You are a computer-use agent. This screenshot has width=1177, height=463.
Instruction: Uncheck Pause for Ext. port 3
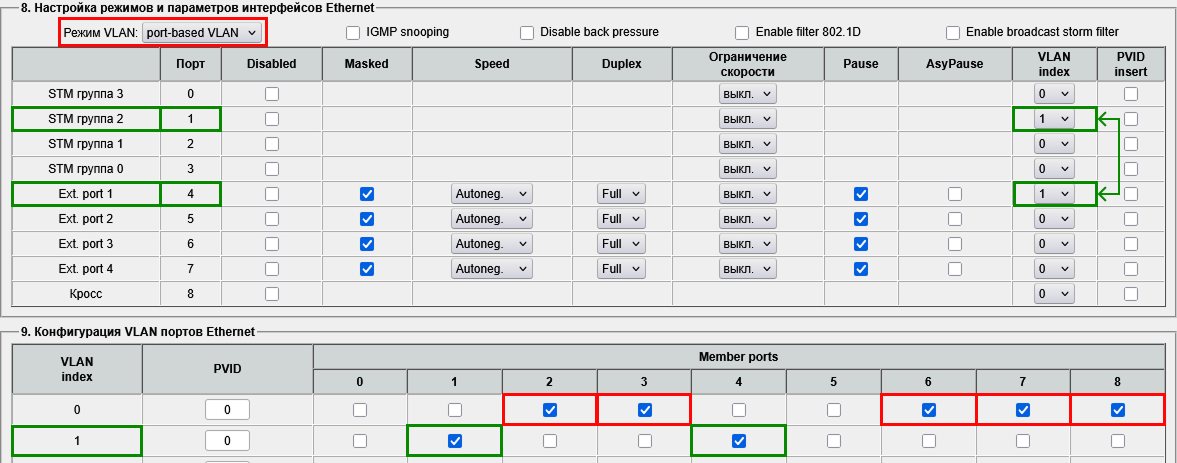(x=861, y=243)
